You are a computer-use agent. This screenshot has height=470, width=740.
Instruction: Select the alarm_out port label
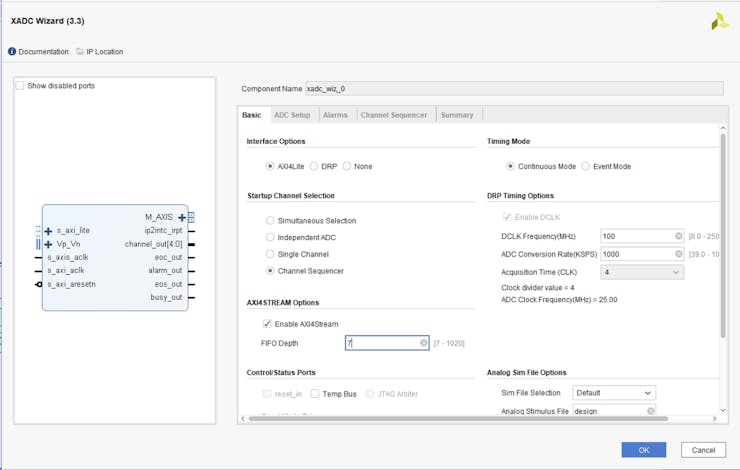(165, 270)
